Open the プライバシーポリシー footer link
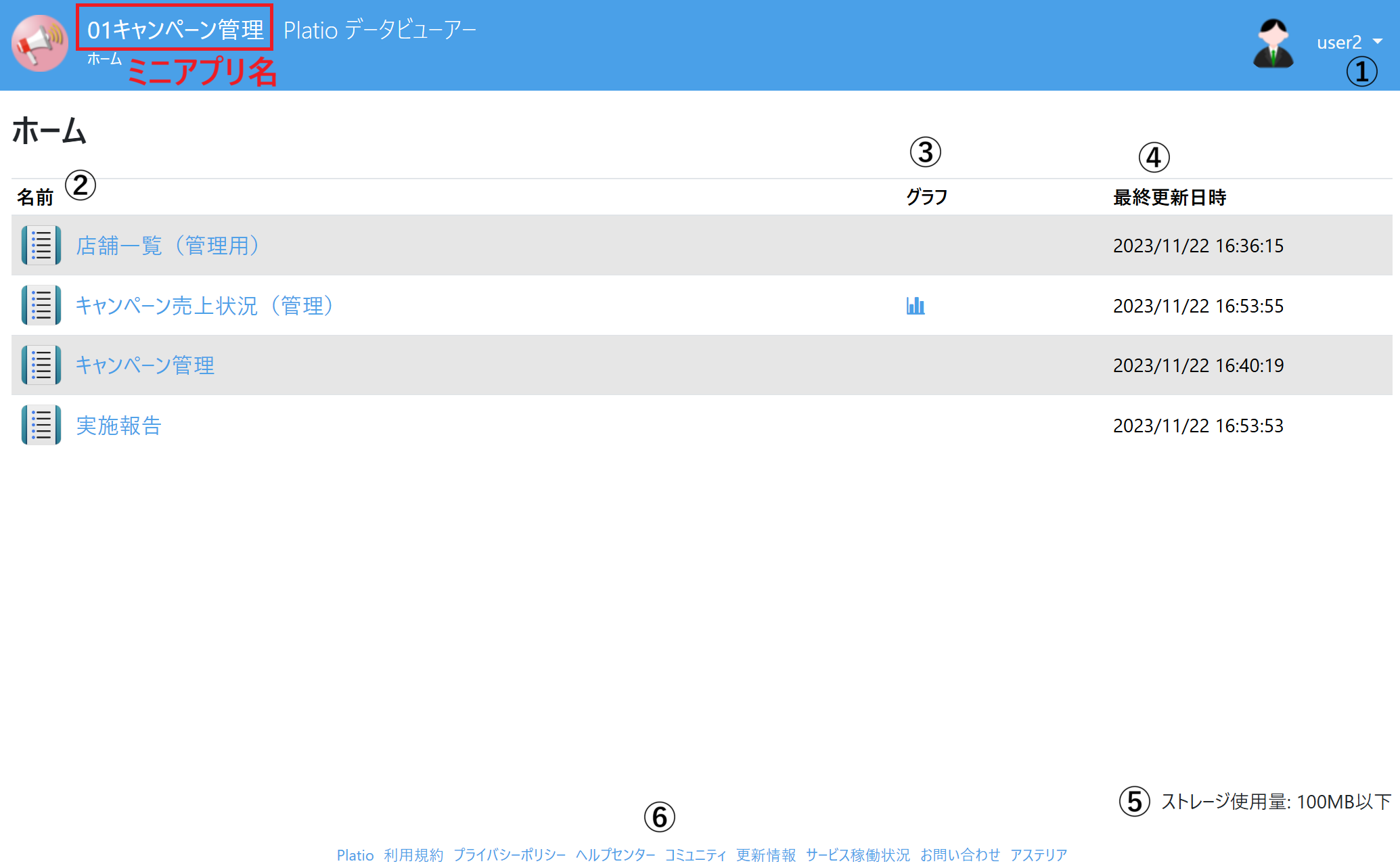 (510, 855)
